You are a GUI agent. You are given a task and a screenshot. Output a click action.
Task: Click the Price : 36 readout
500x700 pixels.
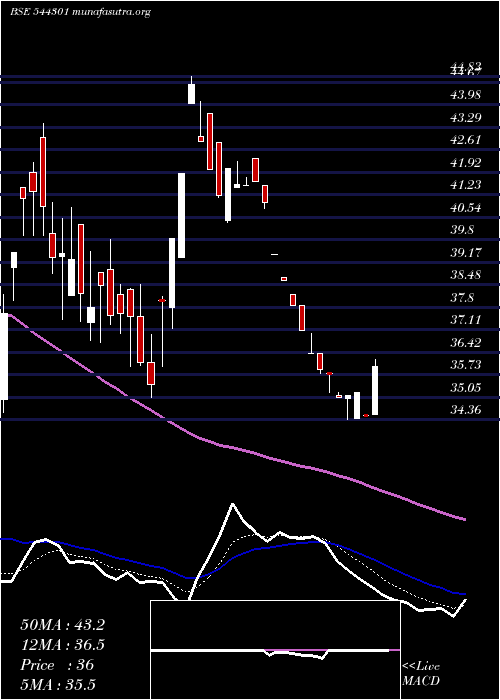(x=57, y=665)
